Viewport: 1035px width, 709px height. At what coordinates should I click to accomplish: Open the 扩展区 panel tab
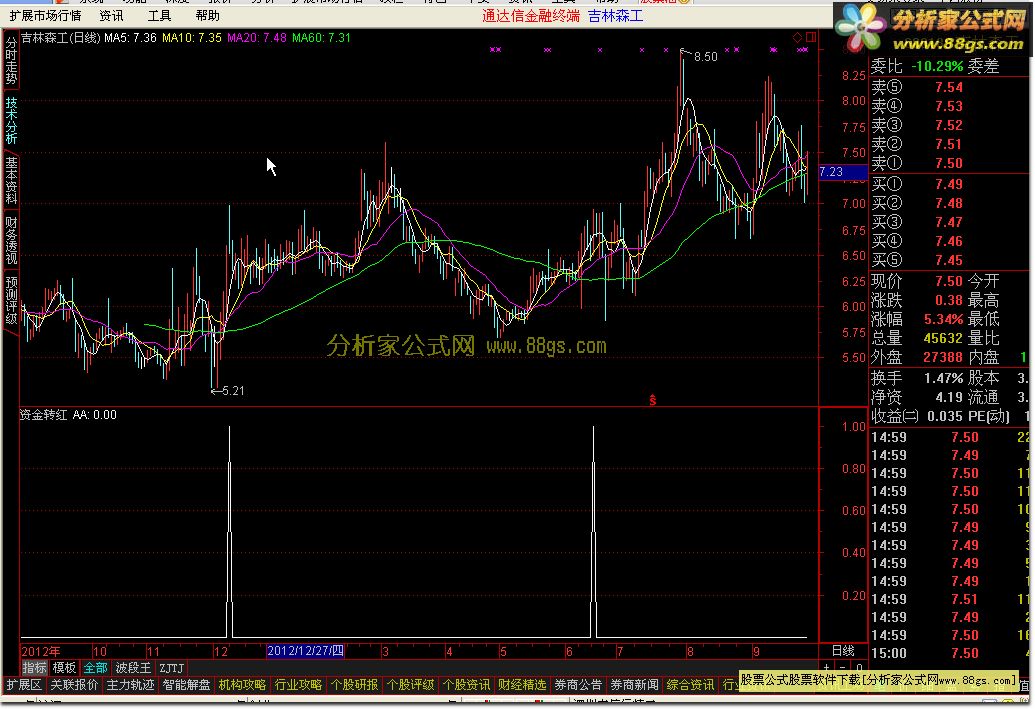pos(24,685)
